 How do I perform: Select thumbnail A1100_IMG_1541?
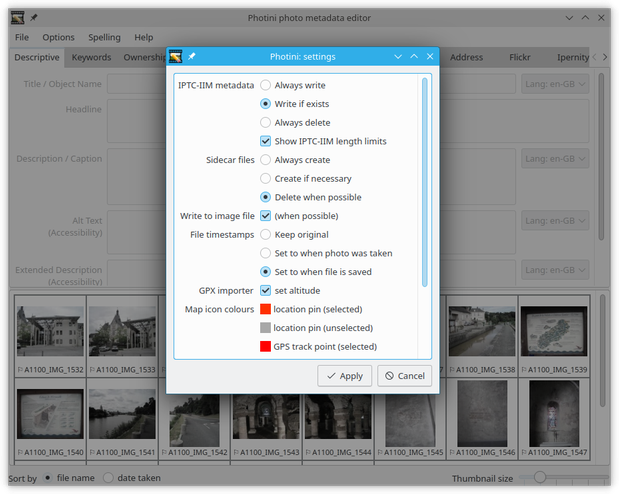tap(122, 419)
